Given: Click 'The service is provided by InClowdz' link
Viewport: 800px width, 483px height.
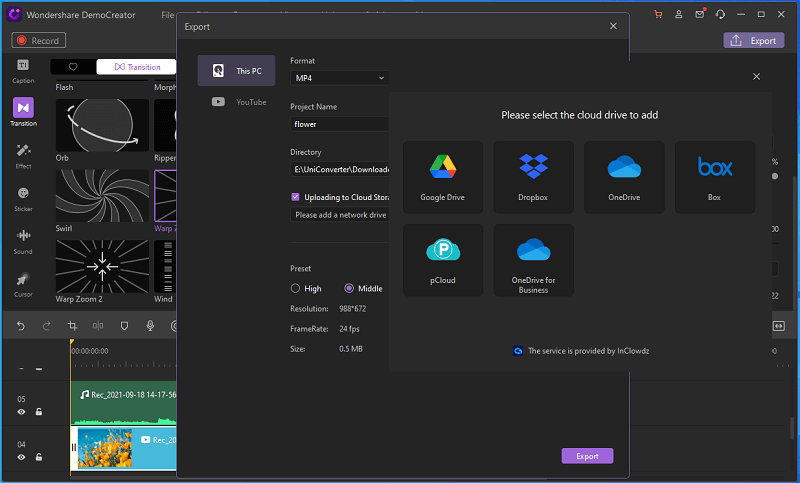Looking at the screenshot, I should (588, 351).
